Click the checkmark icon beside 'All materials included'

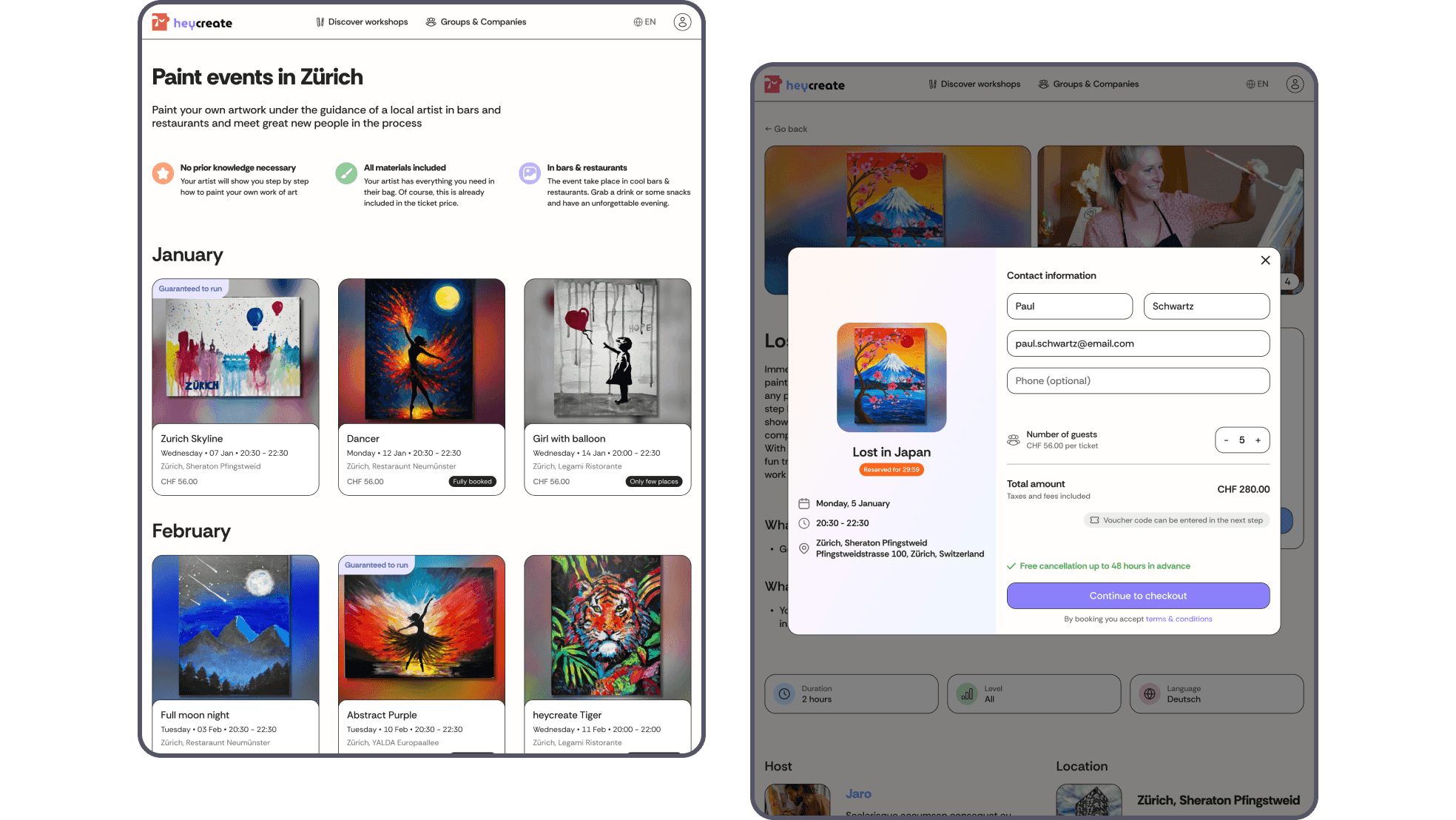(x=346, y=173)
